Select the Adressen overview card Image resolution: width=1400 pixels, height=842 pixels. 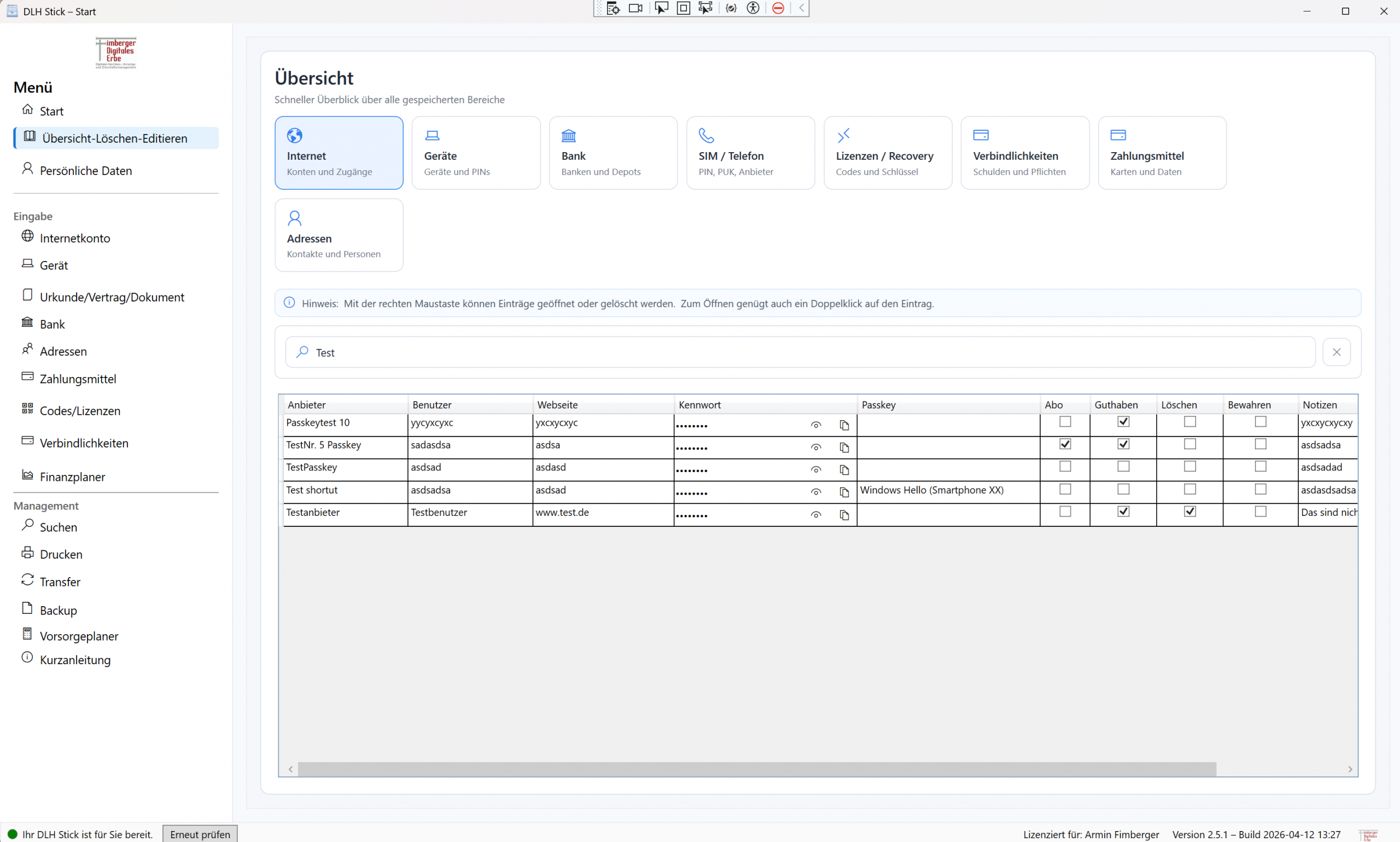339,235
